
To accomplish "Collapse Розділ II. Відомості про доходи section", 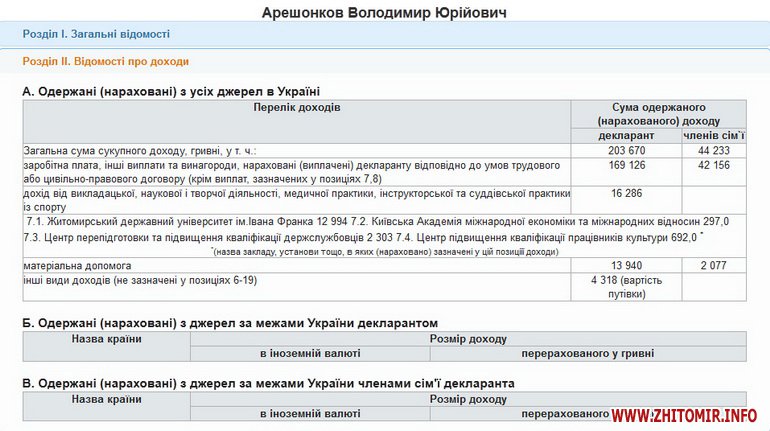I will [105, 61].
